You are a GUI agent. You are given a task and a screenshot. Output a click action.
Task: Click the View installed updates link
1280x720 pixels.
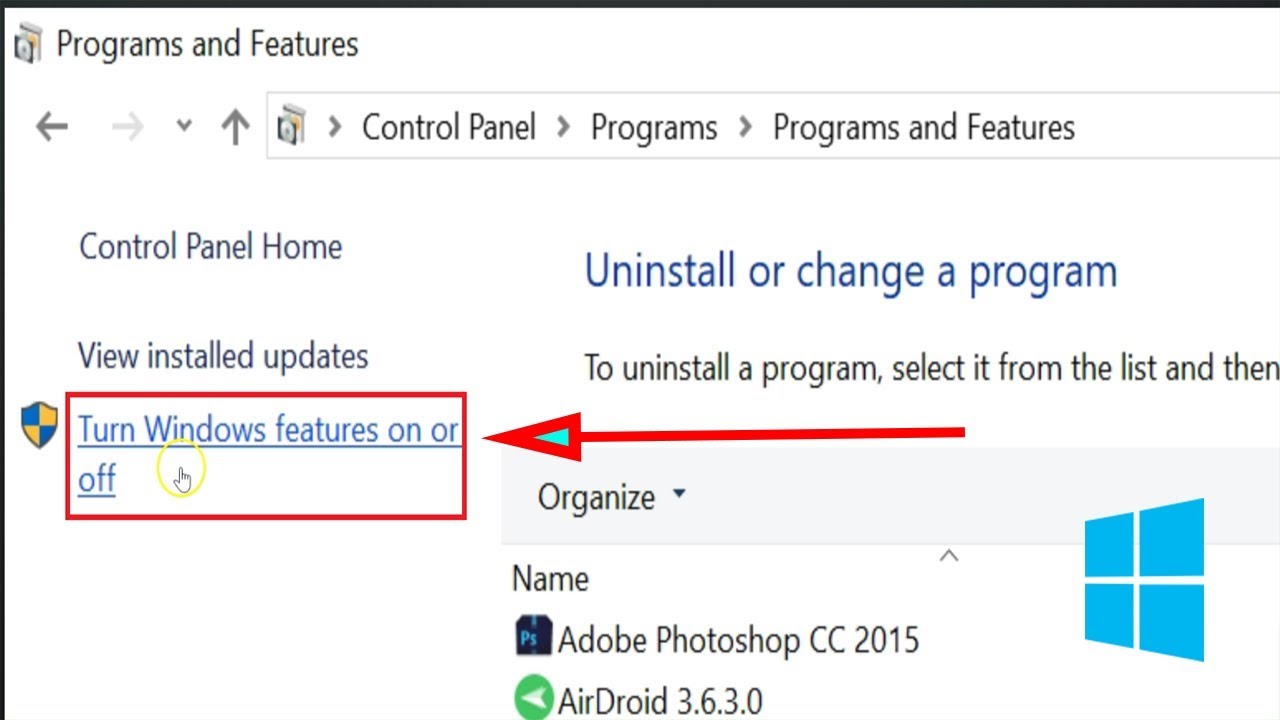[222, 356]
